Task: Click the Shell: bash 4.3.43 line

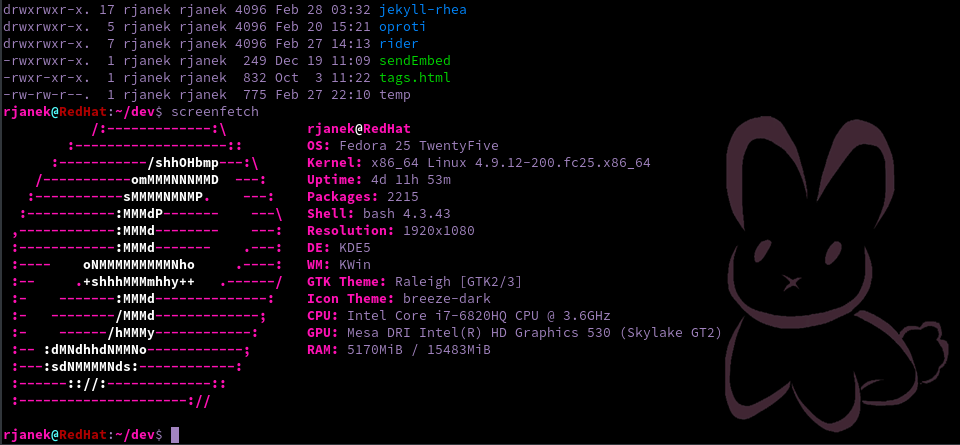Action: tap(379, 214)
